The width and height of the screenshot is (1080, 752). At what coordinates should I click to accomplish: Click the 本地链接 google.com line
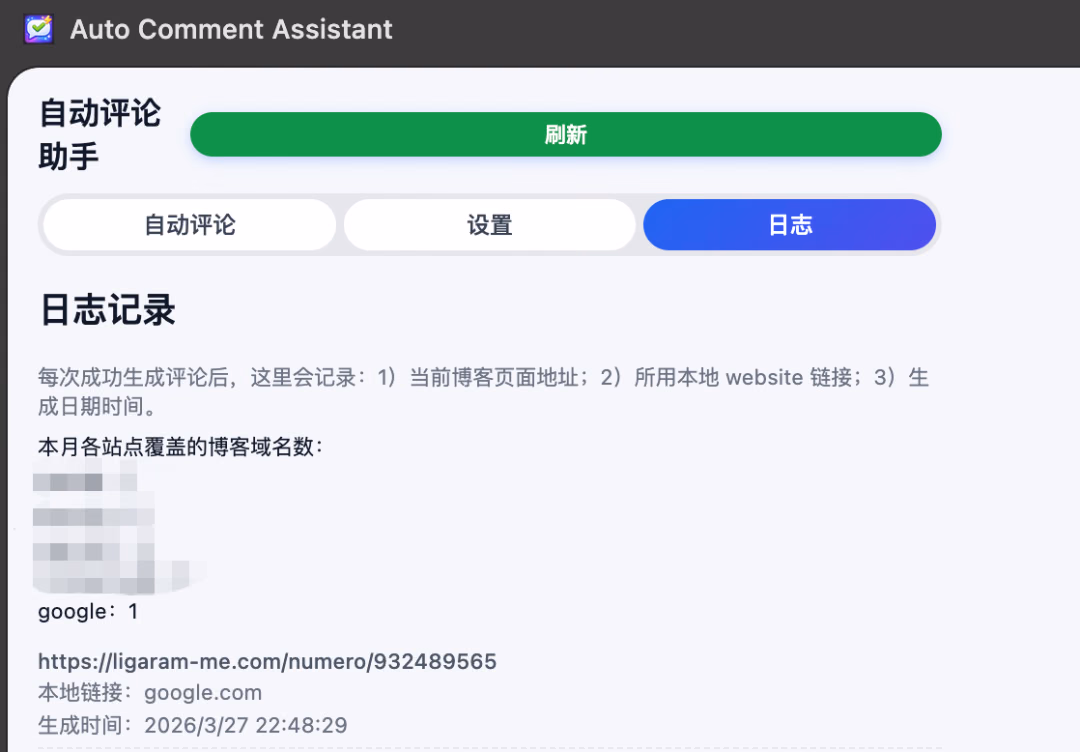point(150,692)
